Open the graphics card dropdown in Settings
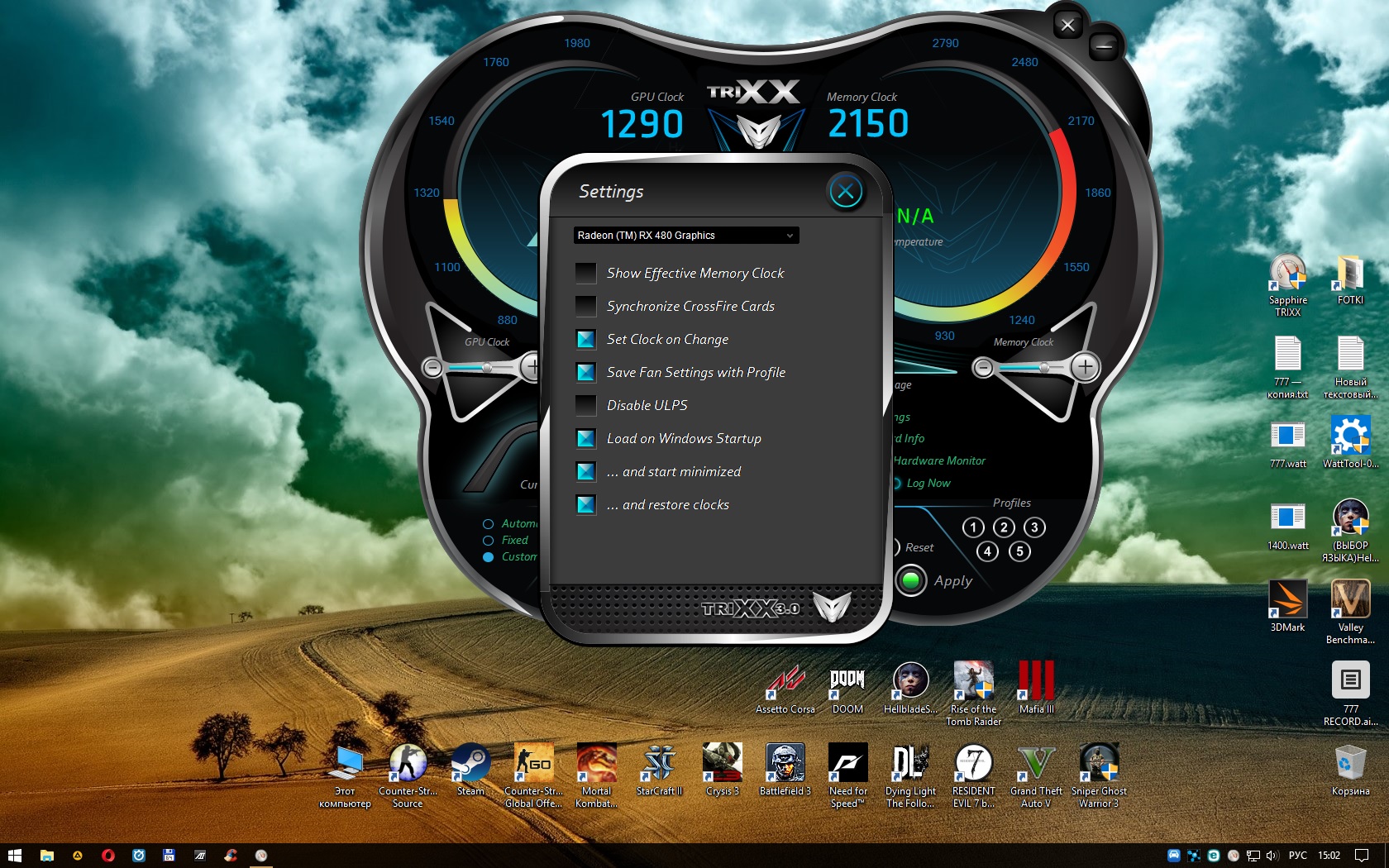1389x868 pixels. point(686,236)
